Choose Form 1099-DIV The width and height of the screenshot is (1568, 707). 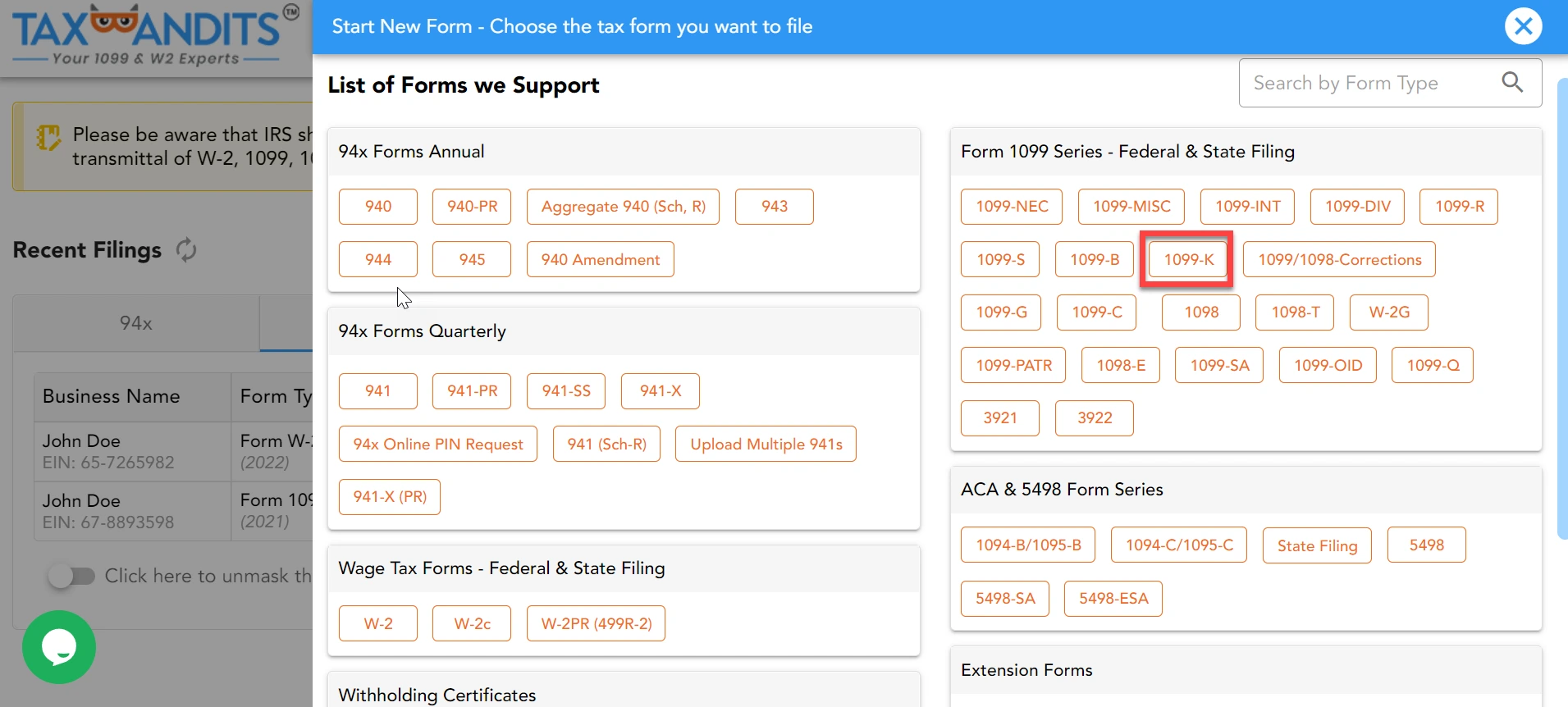[x=1358, y=207]
